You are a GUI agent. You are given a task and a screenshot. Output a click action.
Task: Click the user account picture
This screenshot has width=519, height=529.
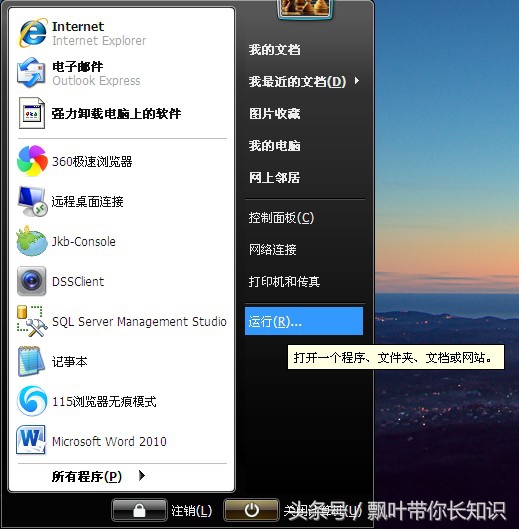coord(305,8)
